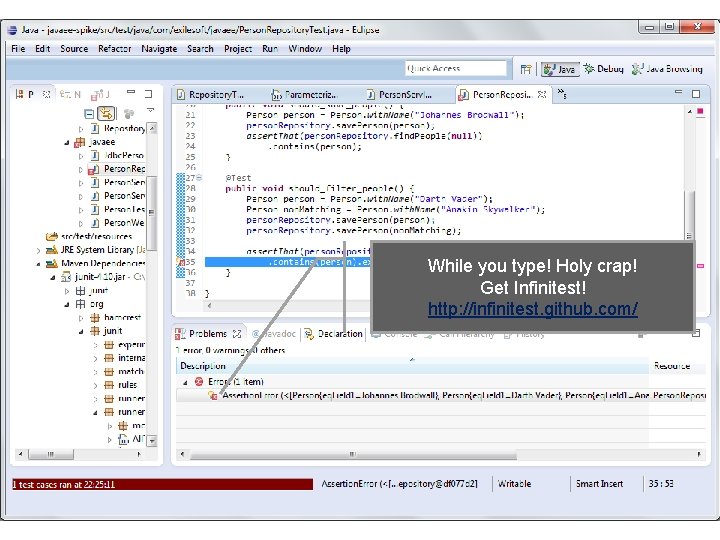This screenshot has height=540, width=720.
Task: Click the grayed focus-on-task icon in Package Explorer
Action: (129, 113)
